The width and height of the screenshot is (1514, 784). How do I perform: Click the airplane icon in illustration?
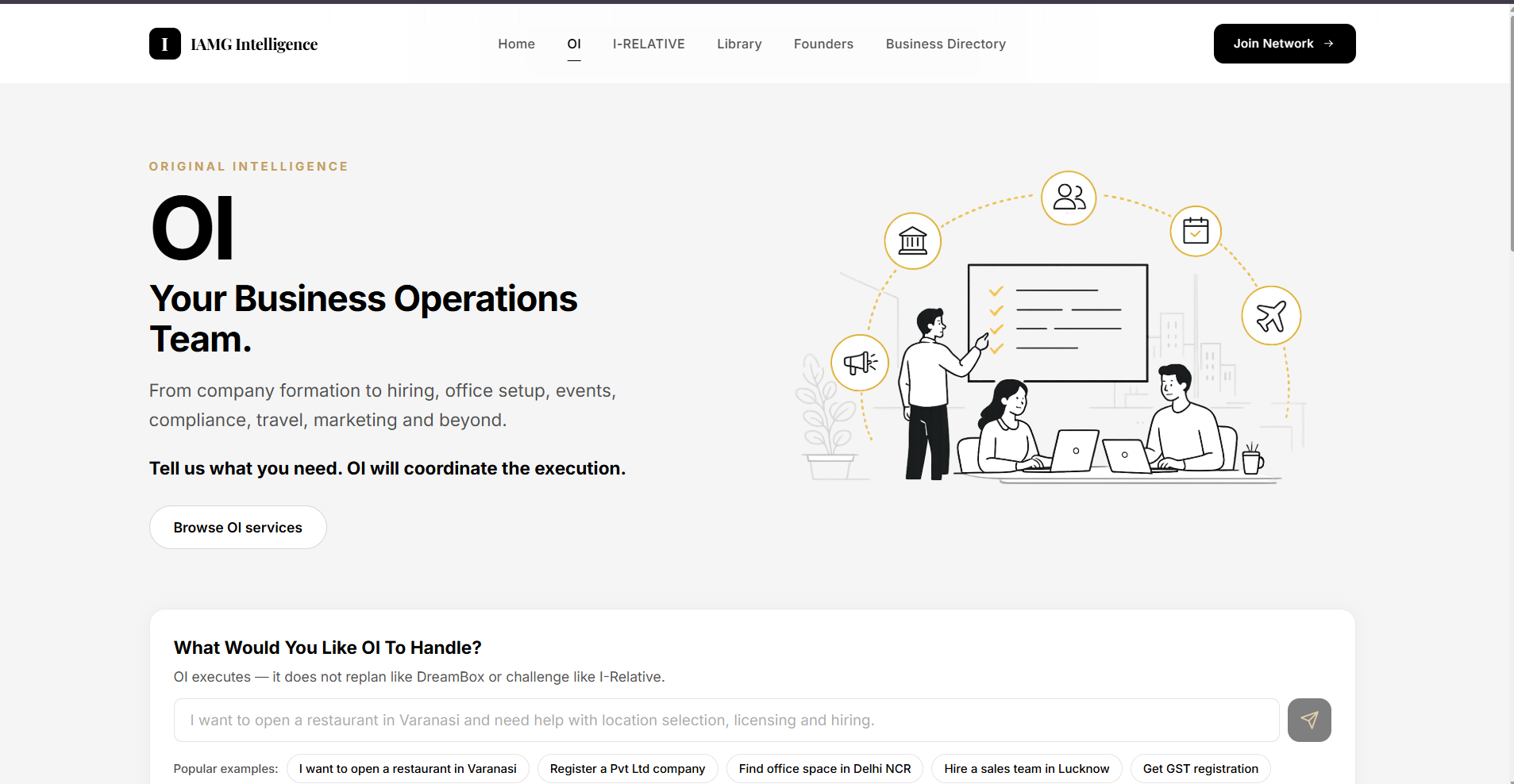(1271, 316)
